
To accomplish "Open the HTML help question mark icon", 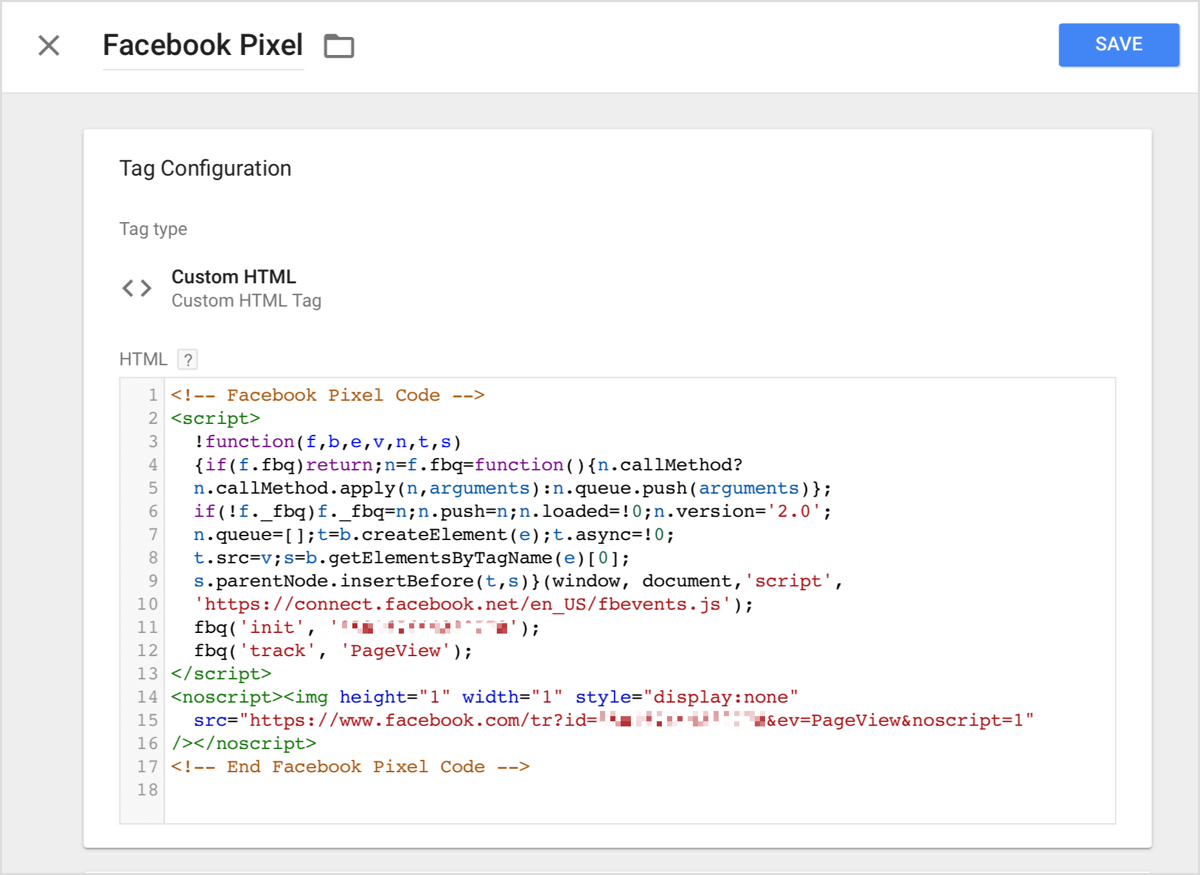I will tap(187, 360).
